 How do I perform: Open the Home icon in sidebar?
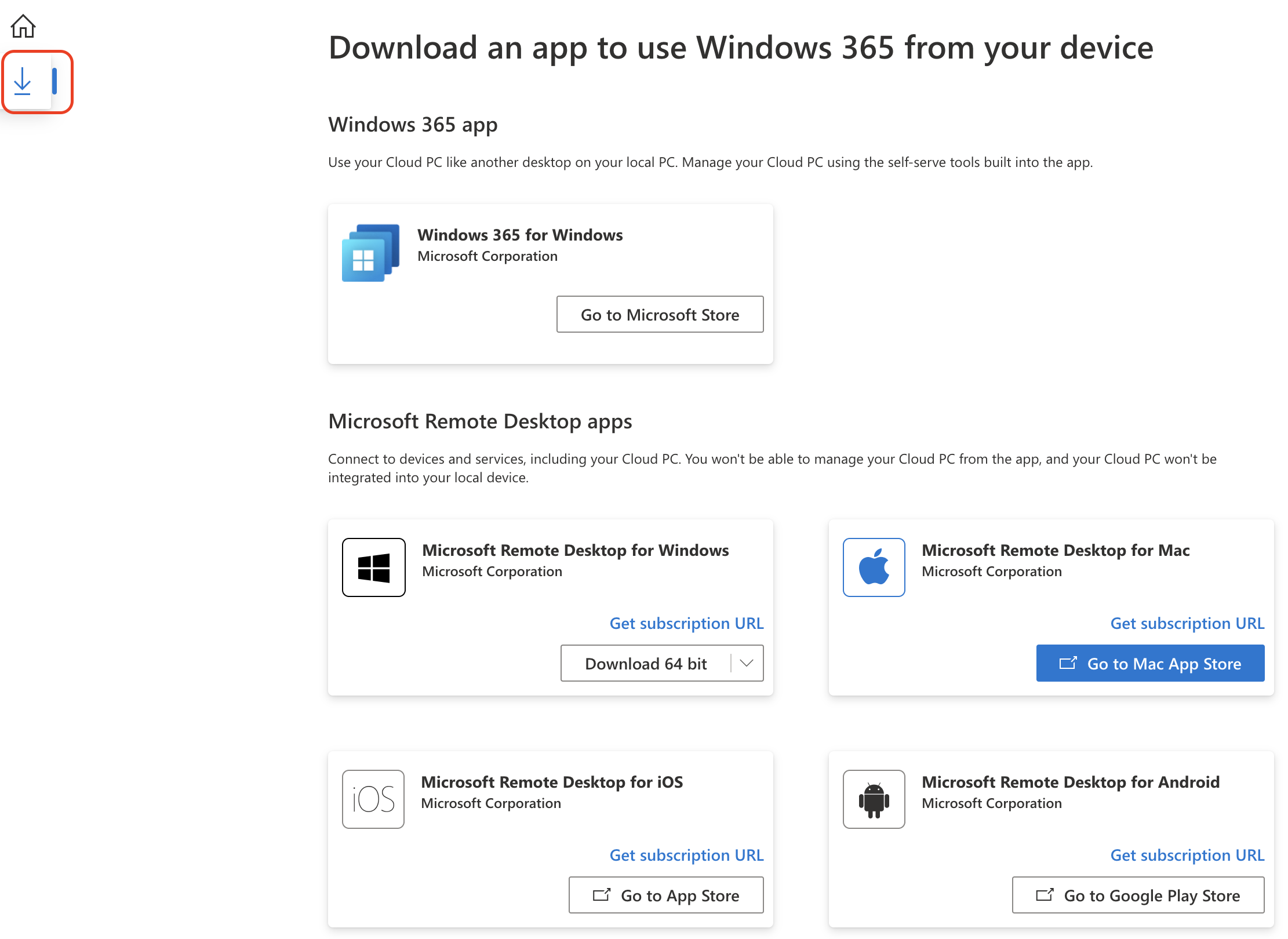point(23,26)
